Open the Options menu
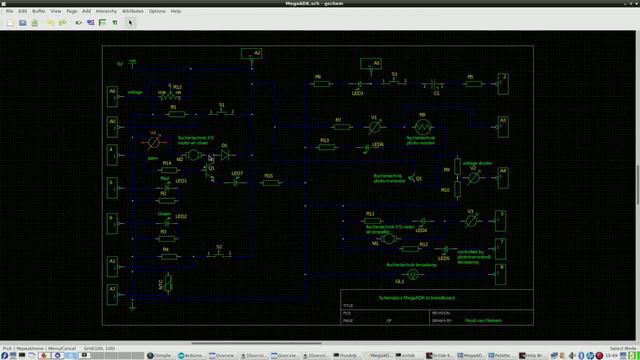The height and width of the screenshot is (360, 640). click(x=157, y=11)
